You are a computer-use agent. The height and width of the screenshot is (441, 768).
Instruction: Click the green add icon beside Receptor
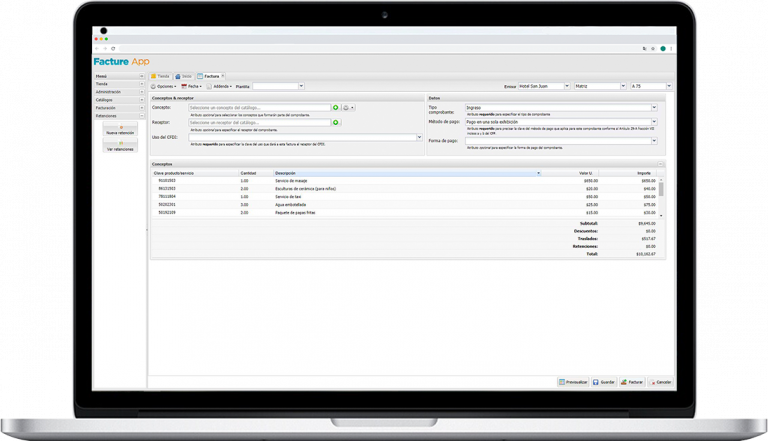tap(336, 123)
